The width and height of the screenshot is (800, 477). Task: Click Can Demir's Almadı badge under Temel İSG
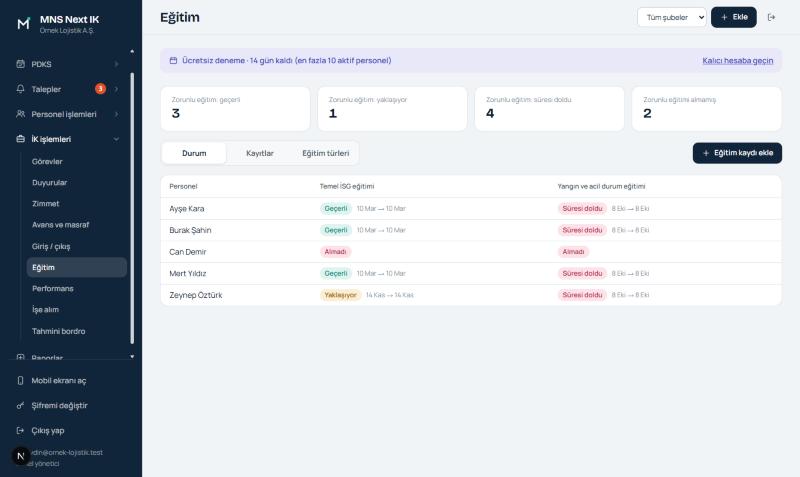click(335, 252)
